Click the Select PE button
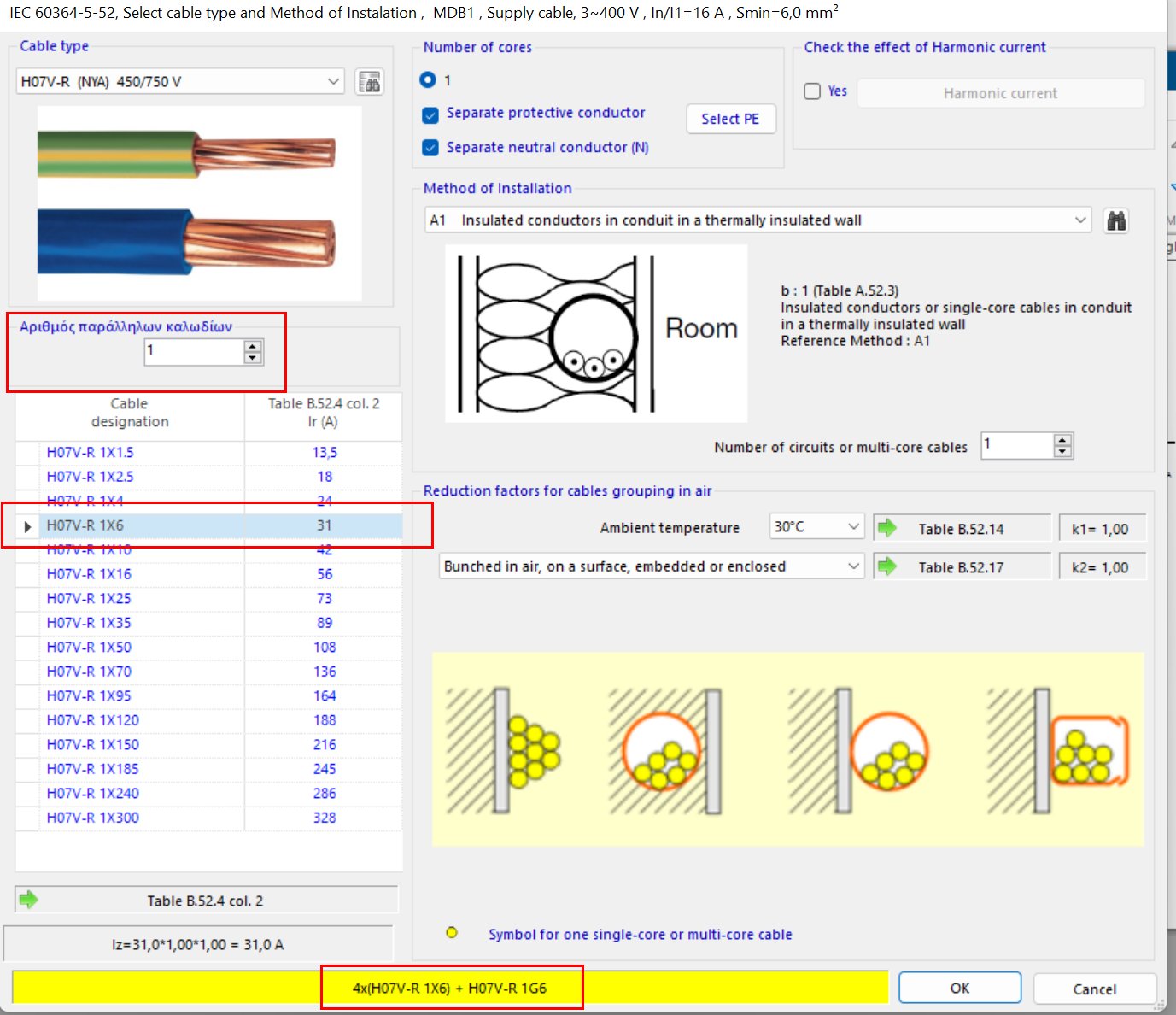The width and height of the screenshot is (1176, 1015). pyautogui.click(x=730, y=119)
